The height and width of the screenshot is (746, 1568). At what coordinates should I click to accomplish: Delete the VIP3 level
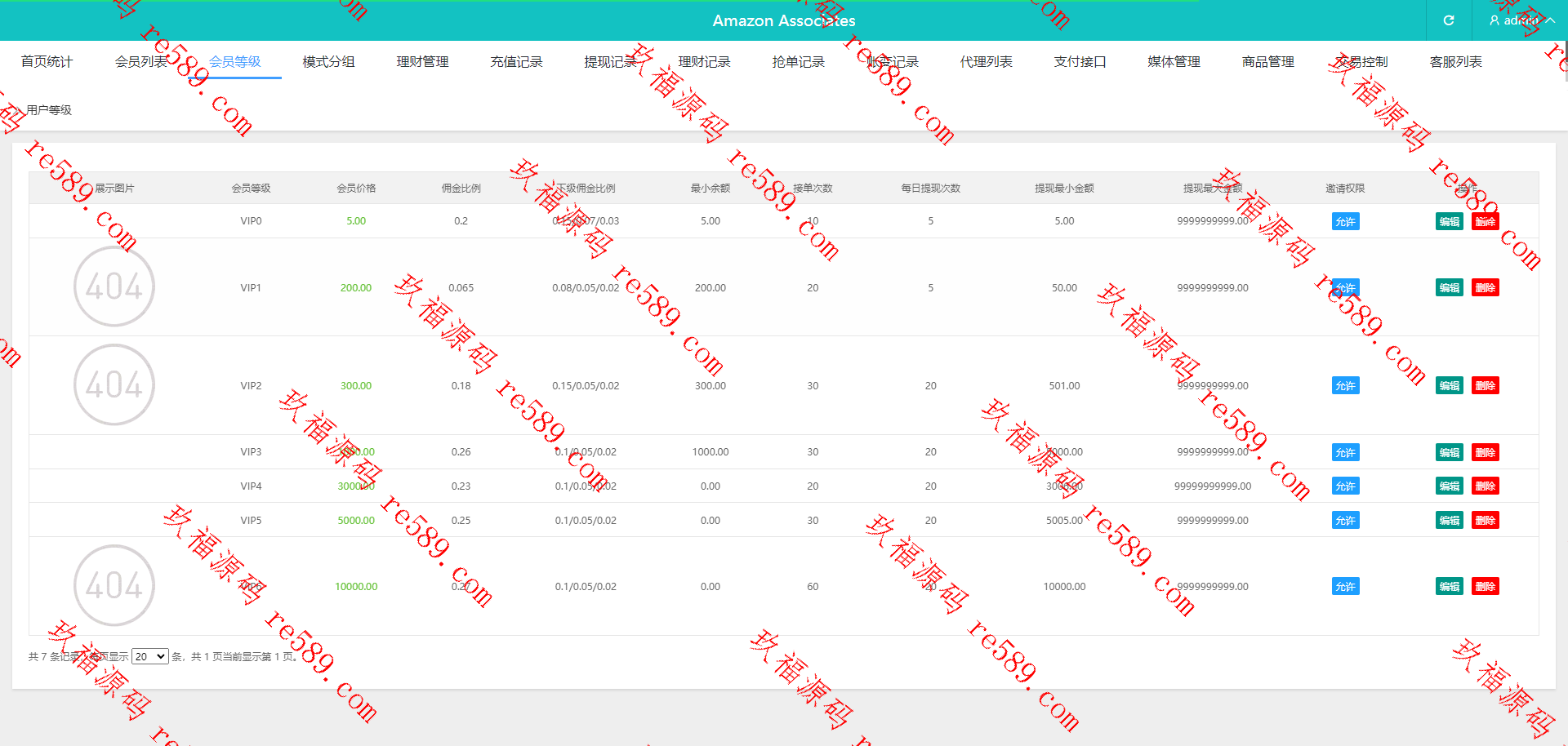point(1486,452)
